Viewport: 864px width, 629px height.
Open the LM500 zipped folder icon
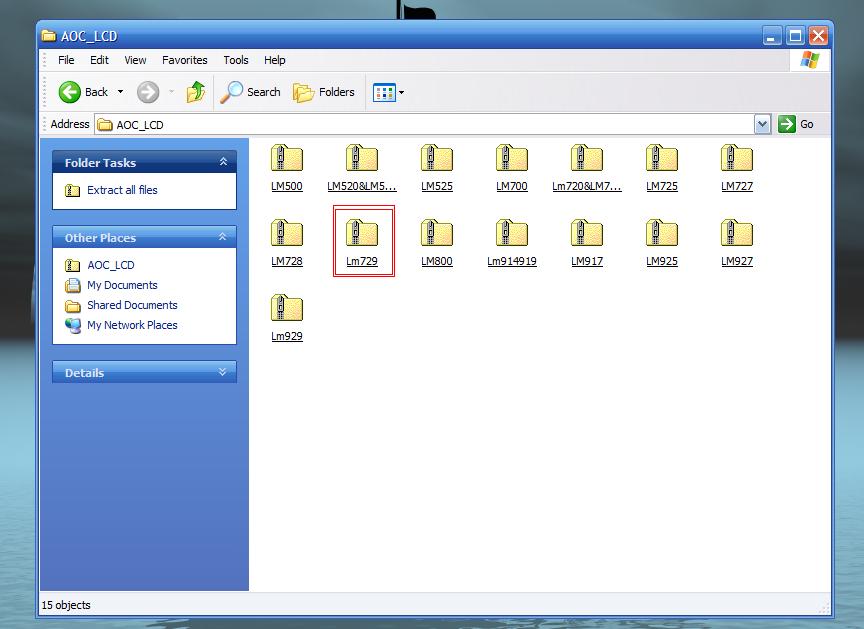[x=287, y=158]
